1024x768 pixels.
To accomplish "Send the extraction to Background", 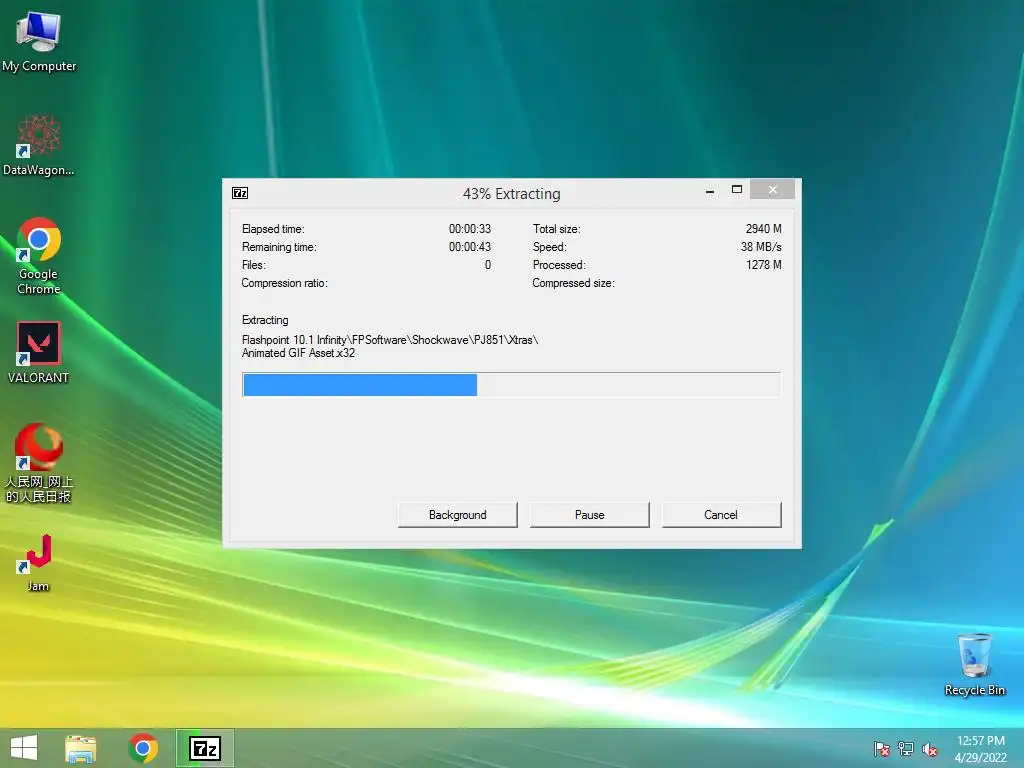I will [458, 515].
